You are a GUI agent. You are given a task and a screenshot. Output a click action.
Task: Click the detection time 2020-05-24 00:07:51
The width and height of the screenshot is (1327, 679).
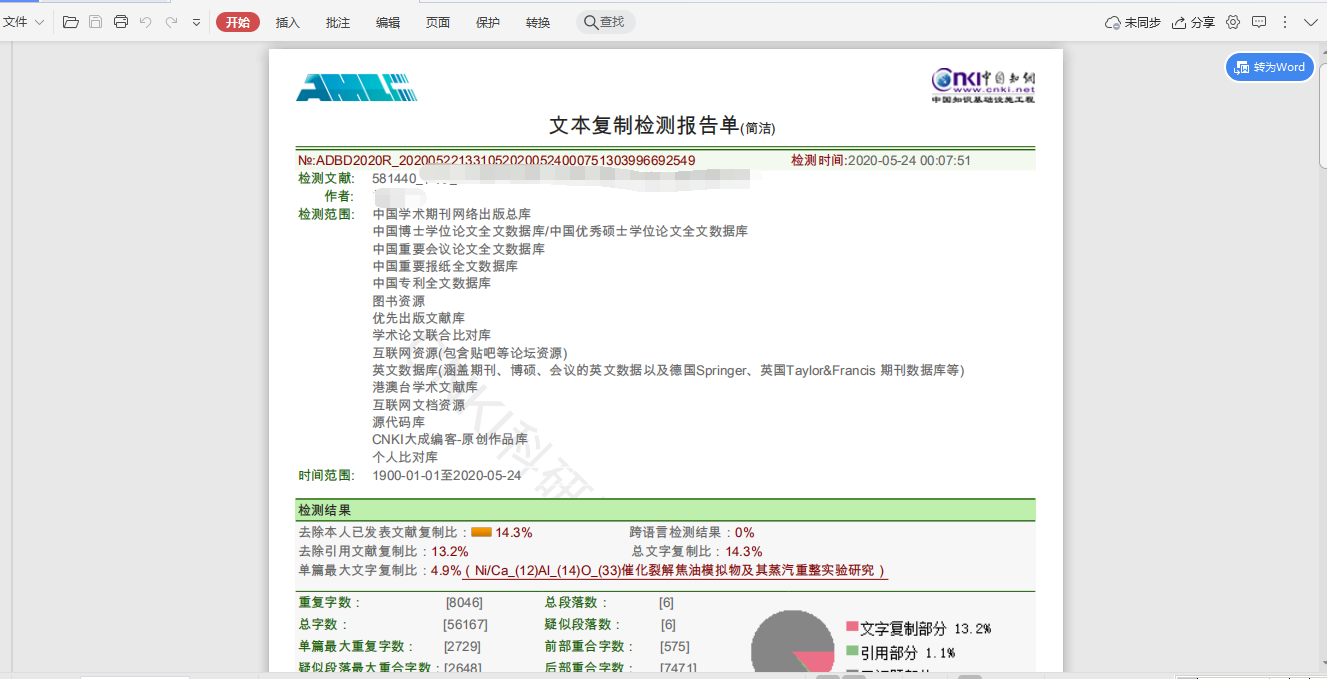[909, 160]
